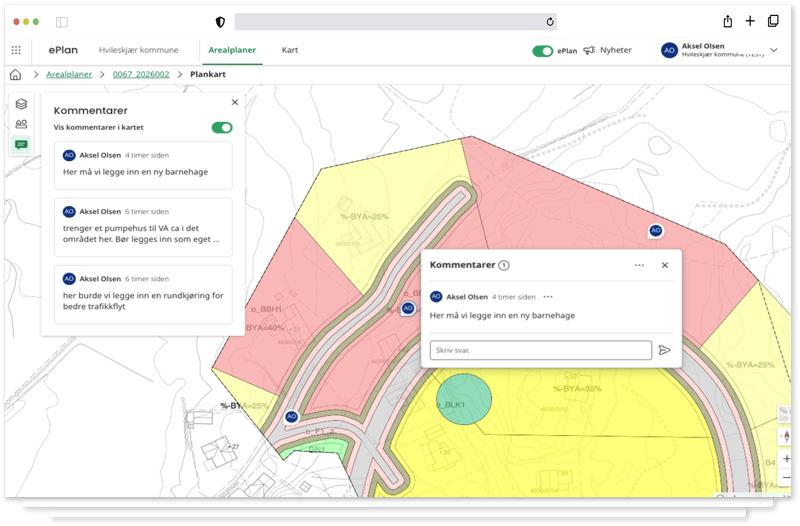Viewport: 800px width, 526px height.
Task: Click the browser privacy shield icon
Action: coord(220,22)
